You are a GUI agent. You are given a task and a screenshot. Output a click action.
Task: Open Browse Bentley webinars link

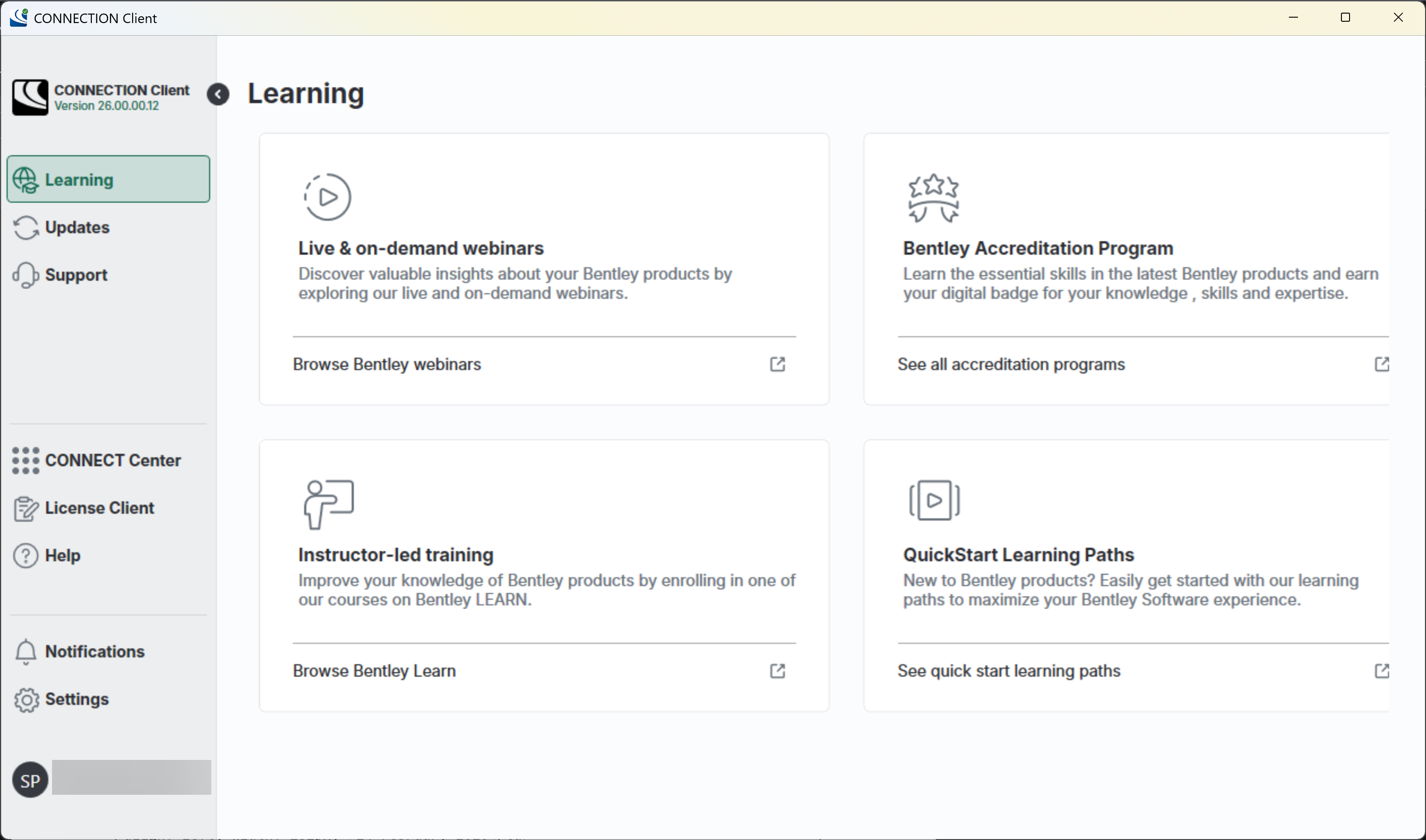[387, 365]
